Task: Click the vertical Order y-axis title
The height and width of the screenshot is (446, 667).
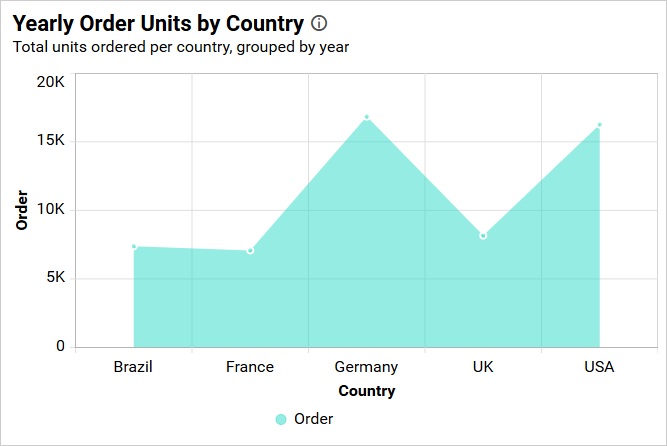Action: (22, 210)
